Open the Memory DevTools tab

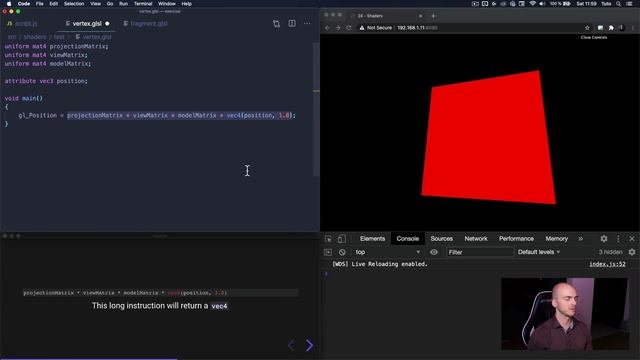click(556, 239)
